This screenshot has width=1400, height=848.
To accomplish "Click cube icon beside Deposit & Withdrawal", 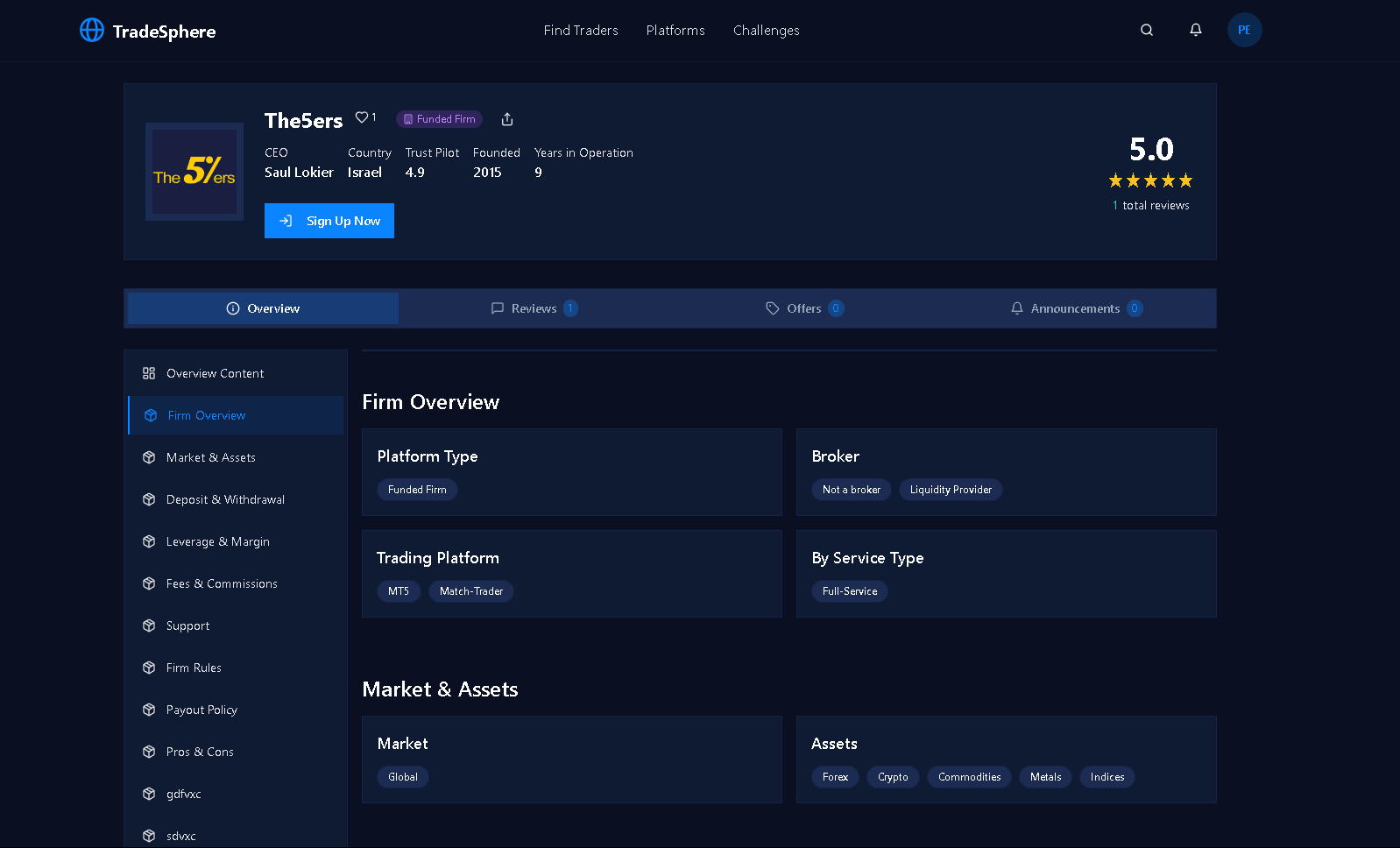I will coord(149,499).
